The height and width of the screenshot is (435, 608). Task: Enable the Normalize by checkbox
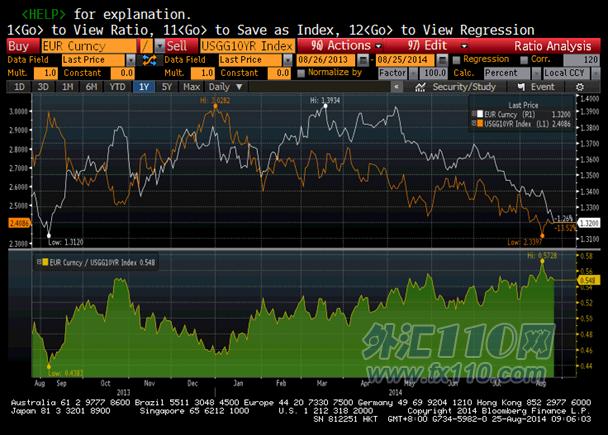pos(301,73)
